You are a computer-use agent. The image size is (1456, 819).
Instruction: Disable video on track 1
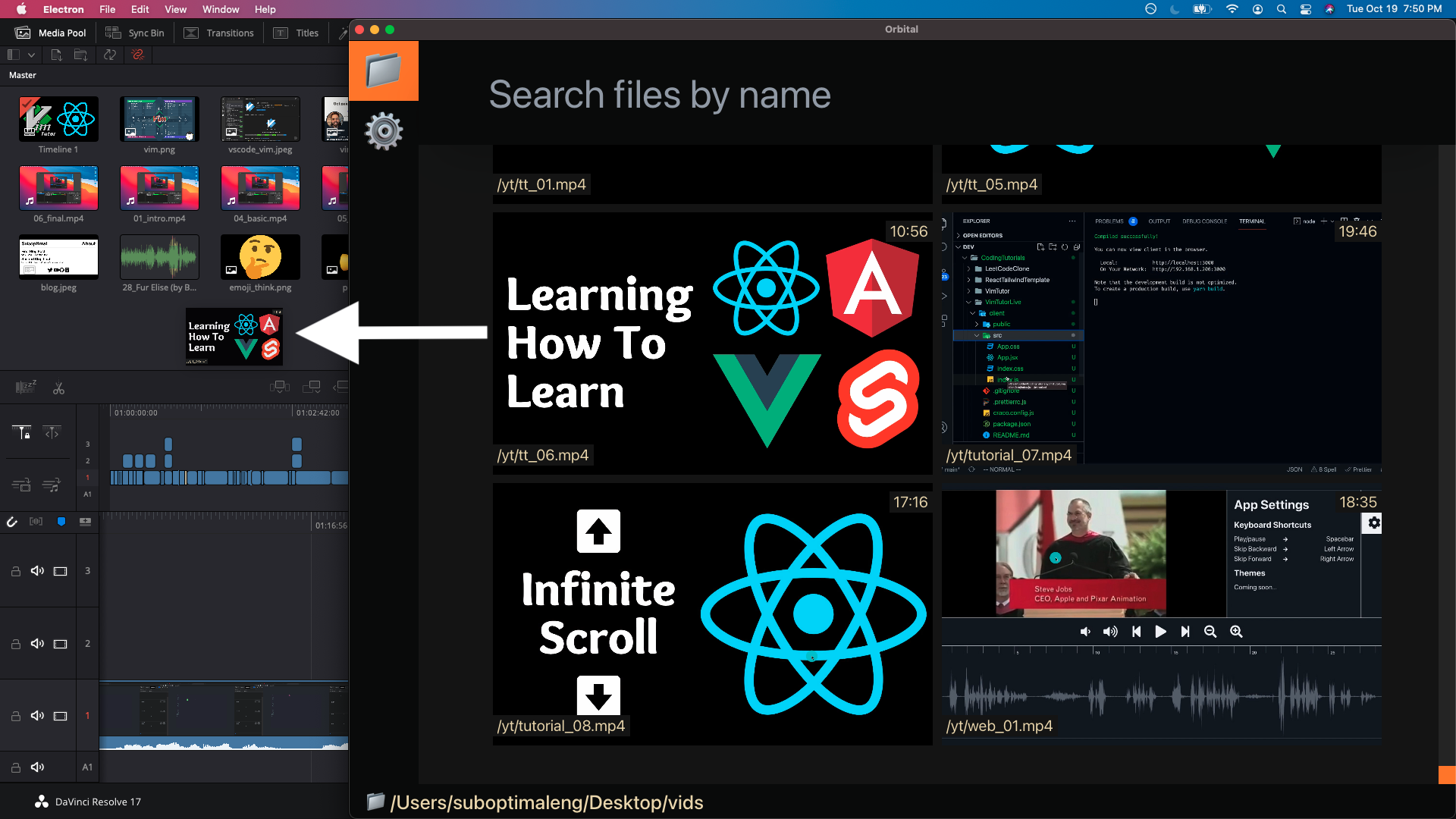(61, 716)
